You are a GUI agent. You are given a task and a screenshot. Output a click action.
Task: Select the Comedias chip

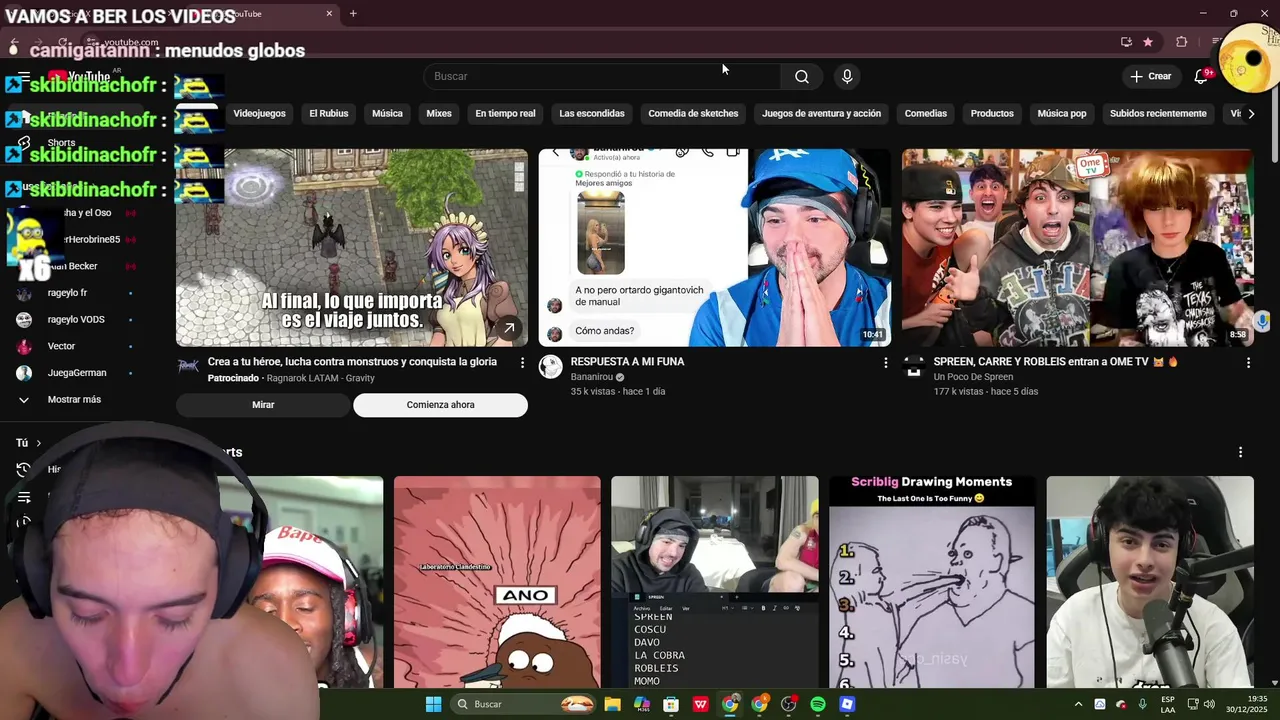click(x=926, y=113)
